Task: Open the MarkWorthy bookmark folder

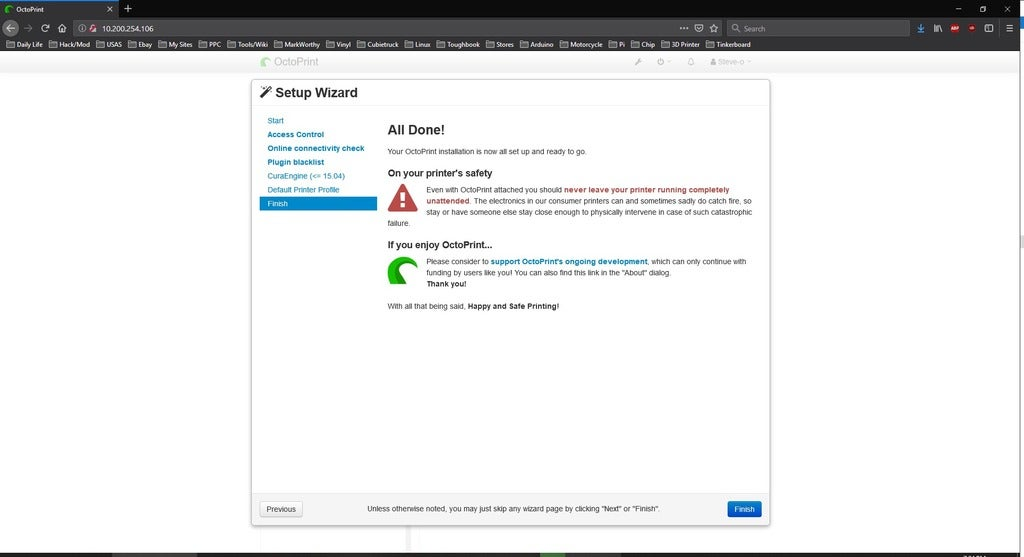Action: click(297, 44)
